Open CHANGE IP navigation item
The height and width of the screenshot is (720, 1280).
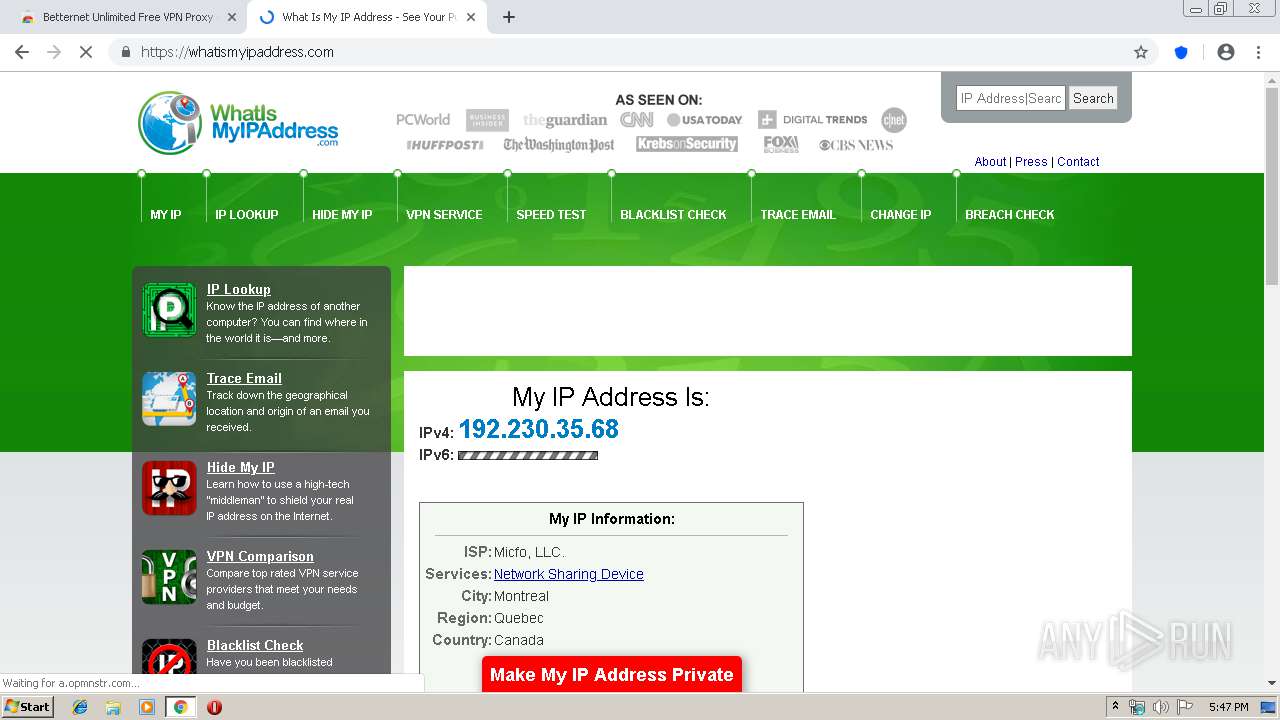(900, 214)
